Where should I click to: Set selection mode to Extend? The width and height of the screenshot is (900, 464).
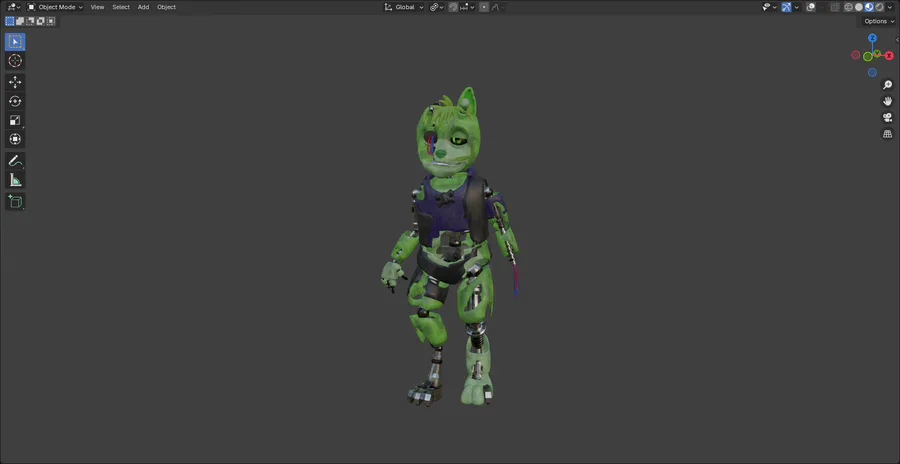point(20,21)
